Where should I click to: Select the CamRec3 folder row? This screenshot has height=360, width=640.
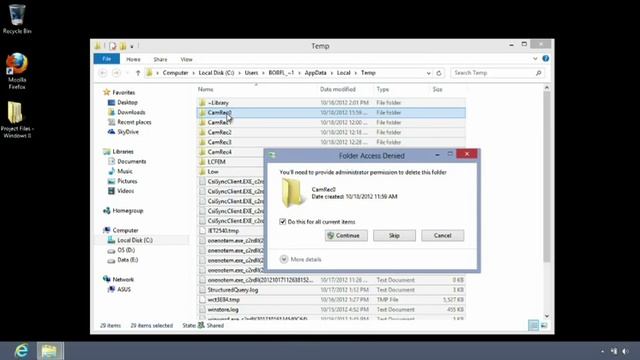[x=331, y=142]
